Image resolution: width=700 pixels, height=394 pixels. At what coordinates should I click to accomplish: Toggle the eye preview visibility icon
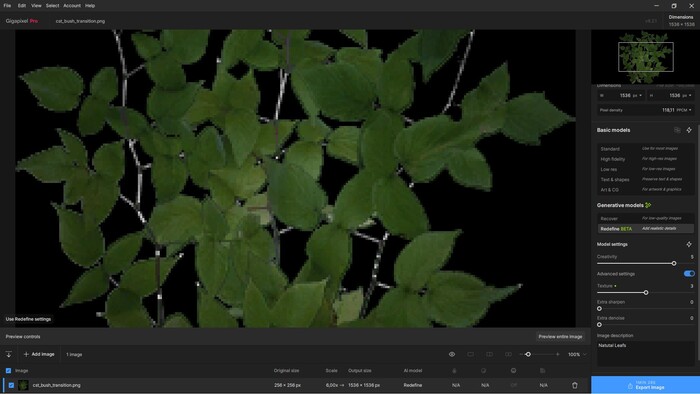click(452, 354)
